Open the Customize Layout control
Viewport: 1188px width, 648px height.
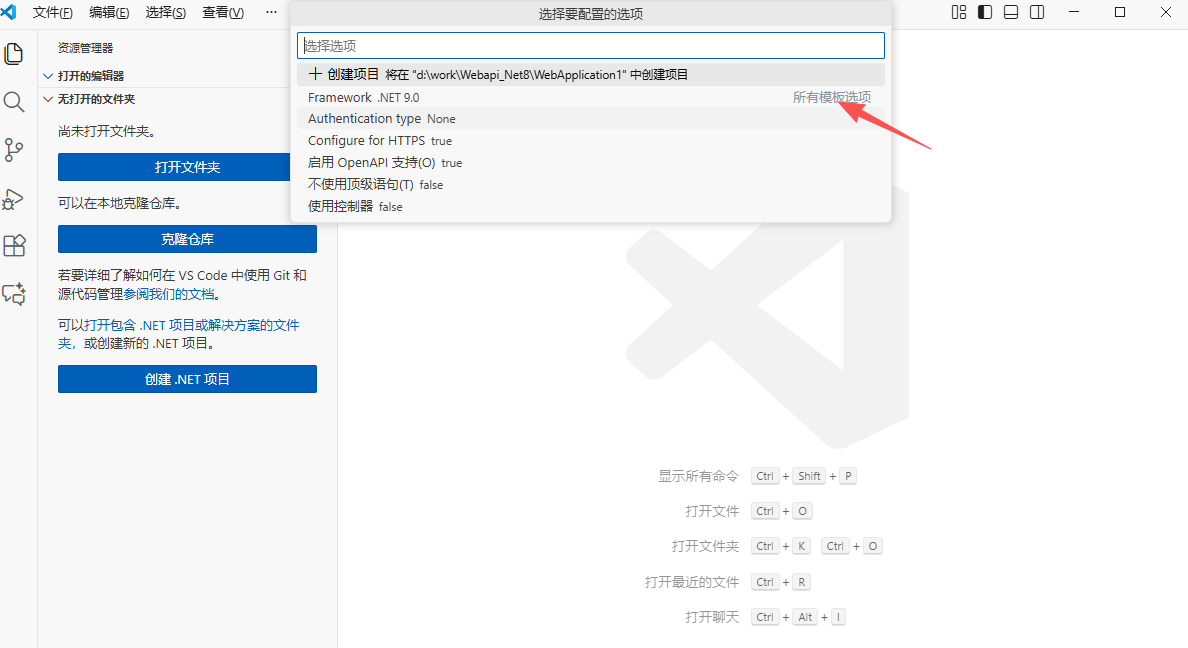(x=958, y=12)
